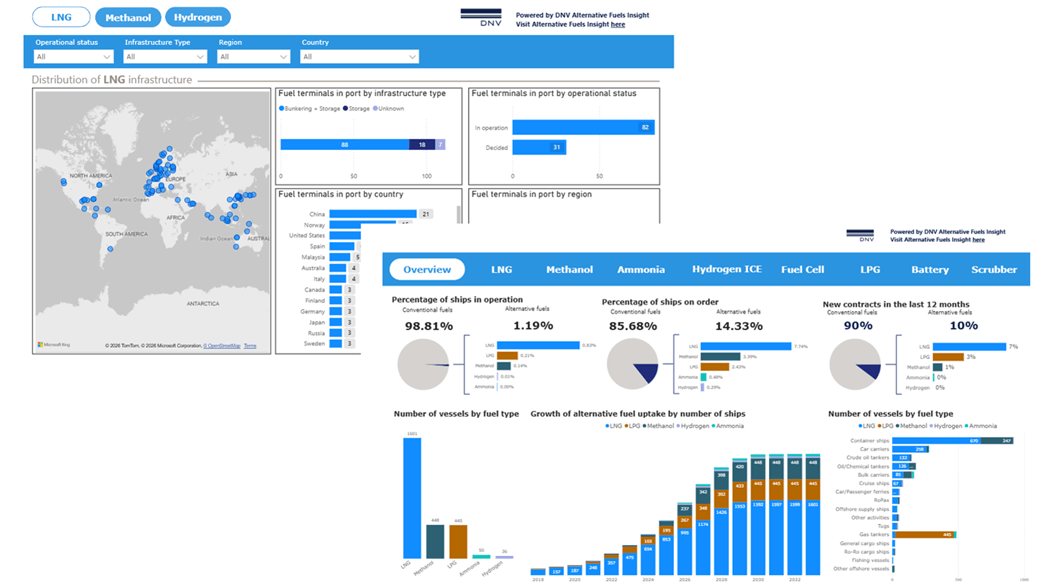Open the Infrastructure Type dropdown
Image resolution: width=1050 pixels, height=583 pixels.
(x=165, y=57)
